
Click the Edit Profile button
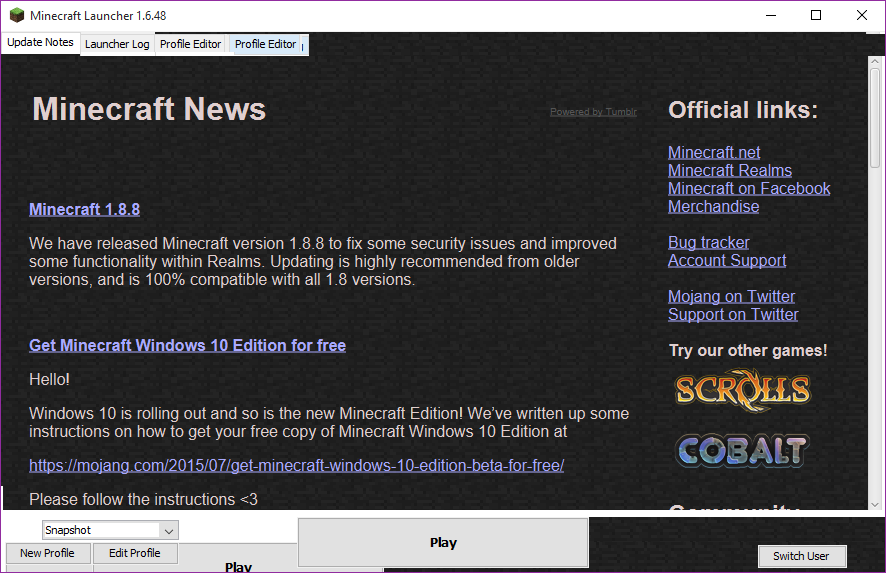pos(134,553)
